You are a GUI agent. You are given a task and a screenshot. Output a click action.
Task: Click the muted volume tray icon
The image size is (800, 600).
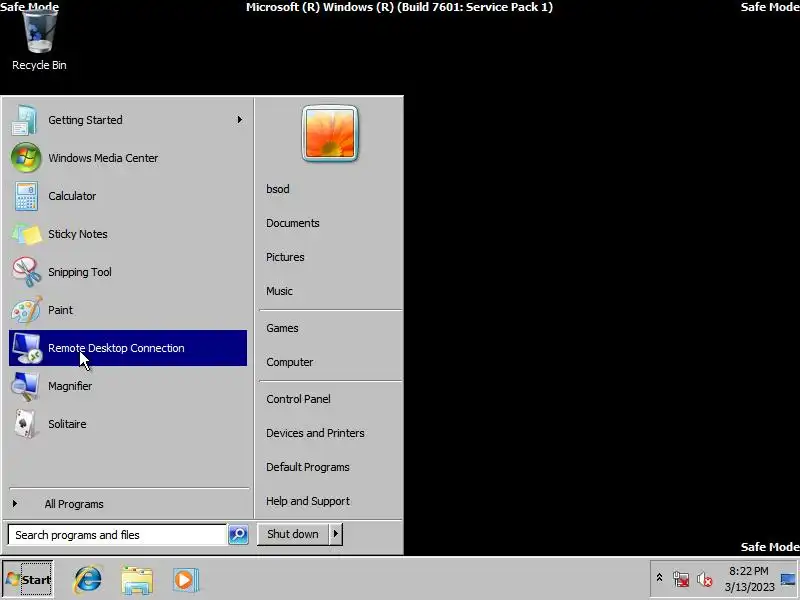pos(705,579)
